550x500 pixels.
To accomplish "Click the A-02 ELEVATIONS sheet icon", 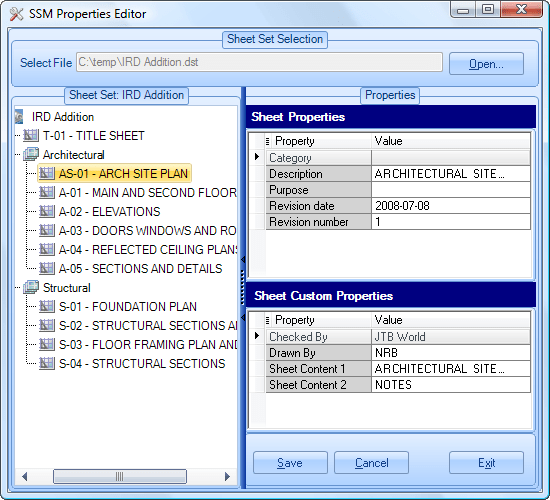I will [x=47, y=212].
